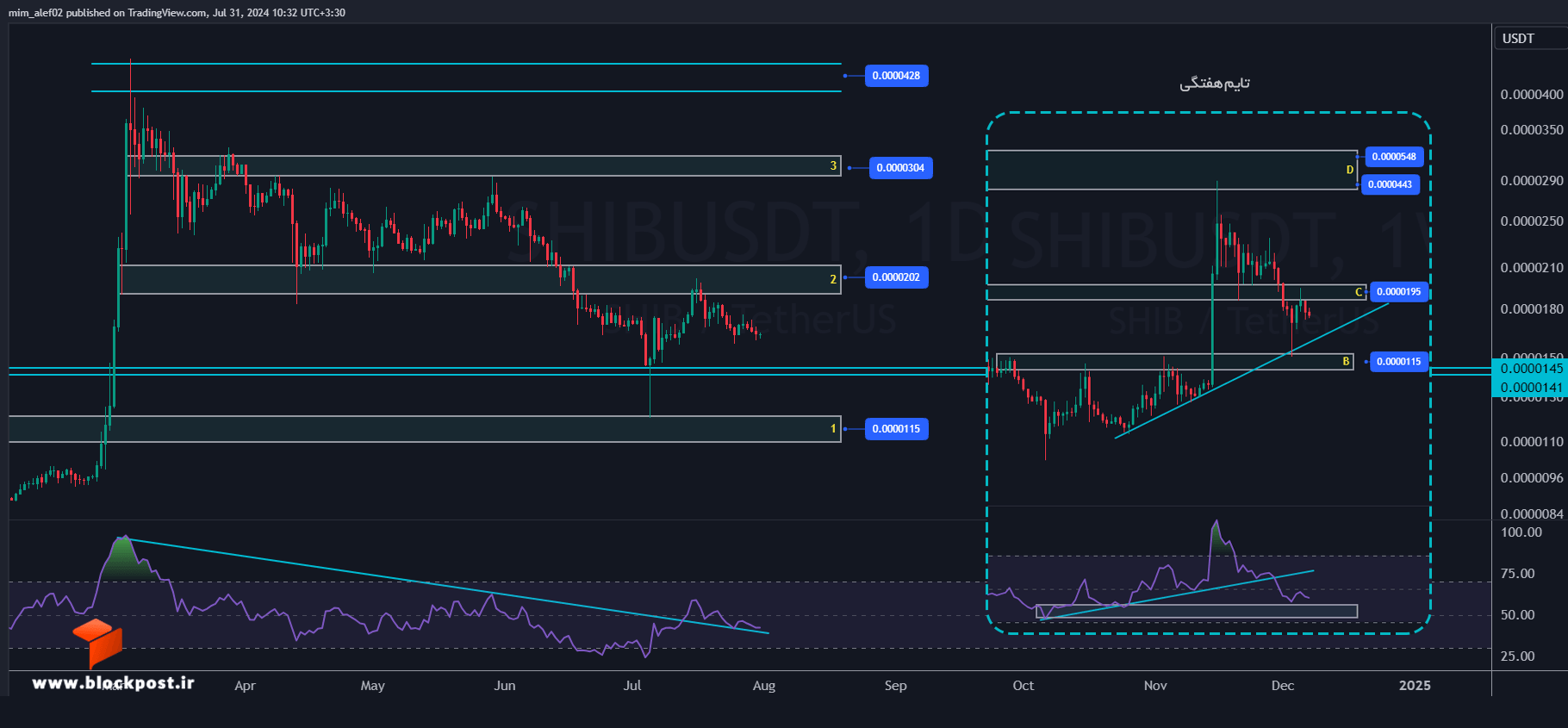Open the www.blockpost.ir link
Image resolution: width=1568 pixels, height=728 pixels.
pos(113,683)
